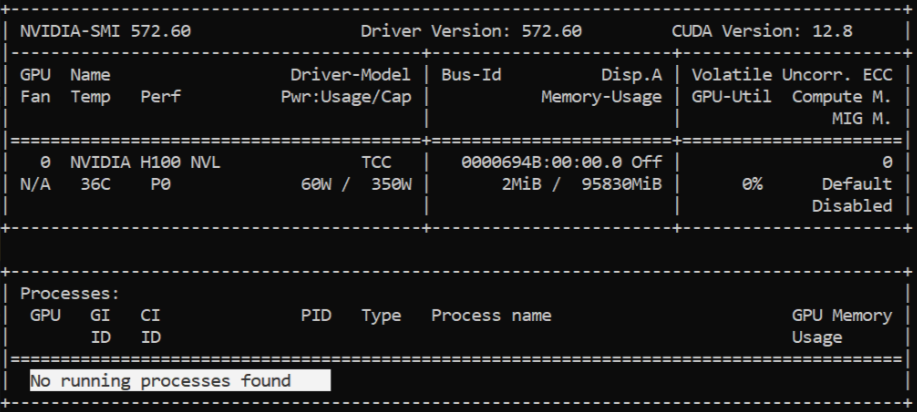Click the Processes: section heading
This screenshot has width=917, height=412.
click(x=70, y=293)
